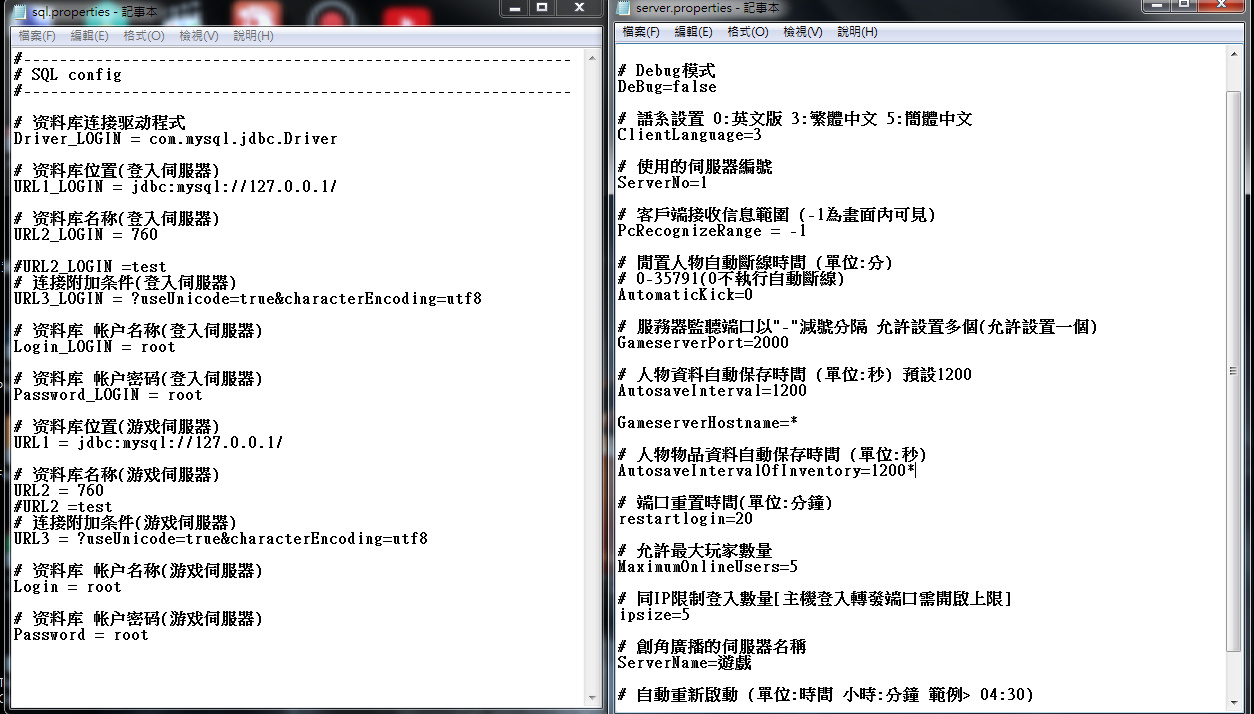
Task: Click comment "# 资料库连接驱动程式"
Action: pos(100,123)
